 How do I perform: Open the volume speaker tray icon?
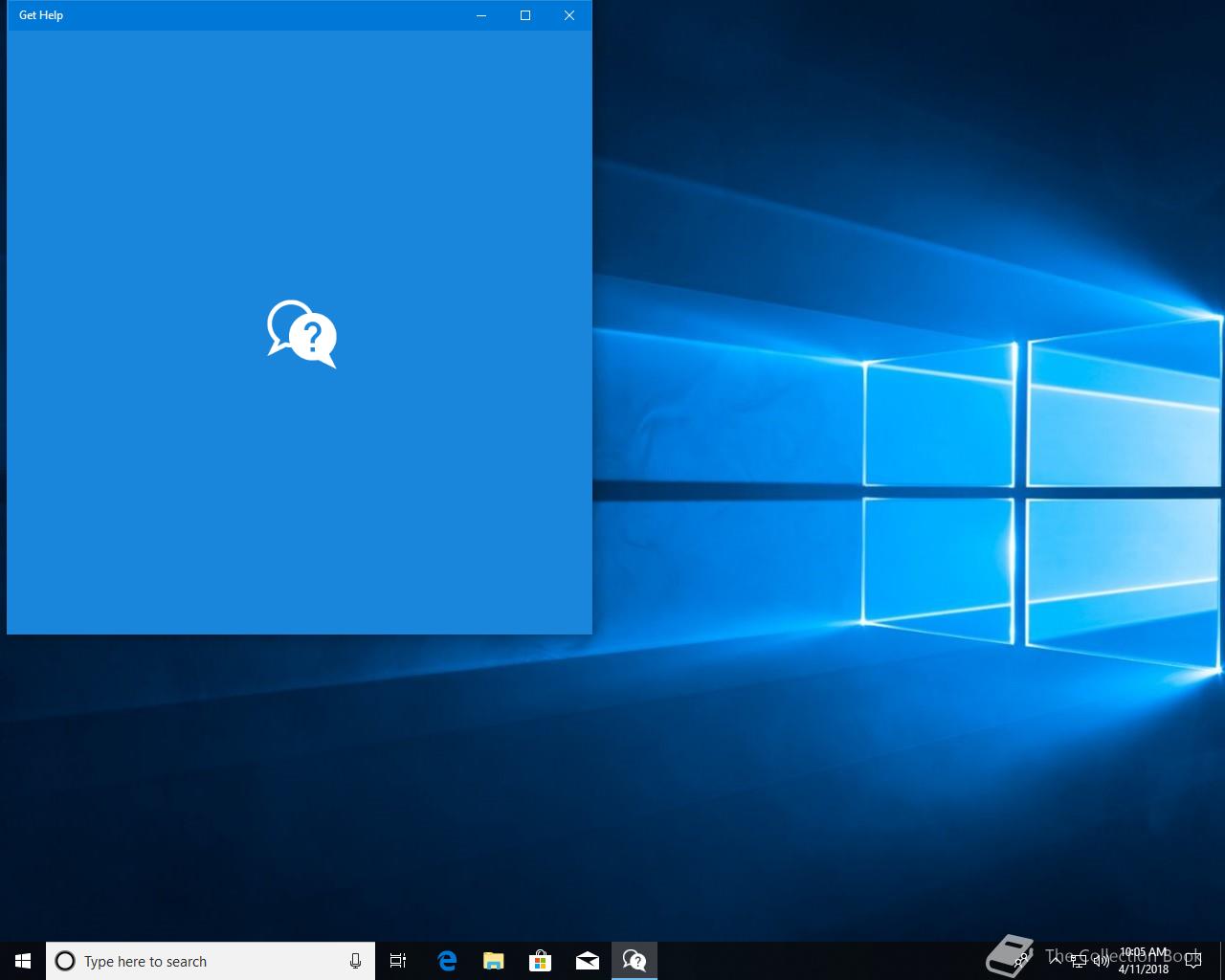[1102, 961]
